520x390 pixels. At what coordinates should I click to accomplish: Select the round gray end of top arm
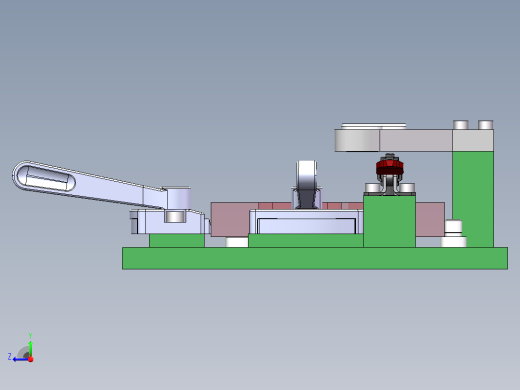pyautogui.click(x=357, y=140)
